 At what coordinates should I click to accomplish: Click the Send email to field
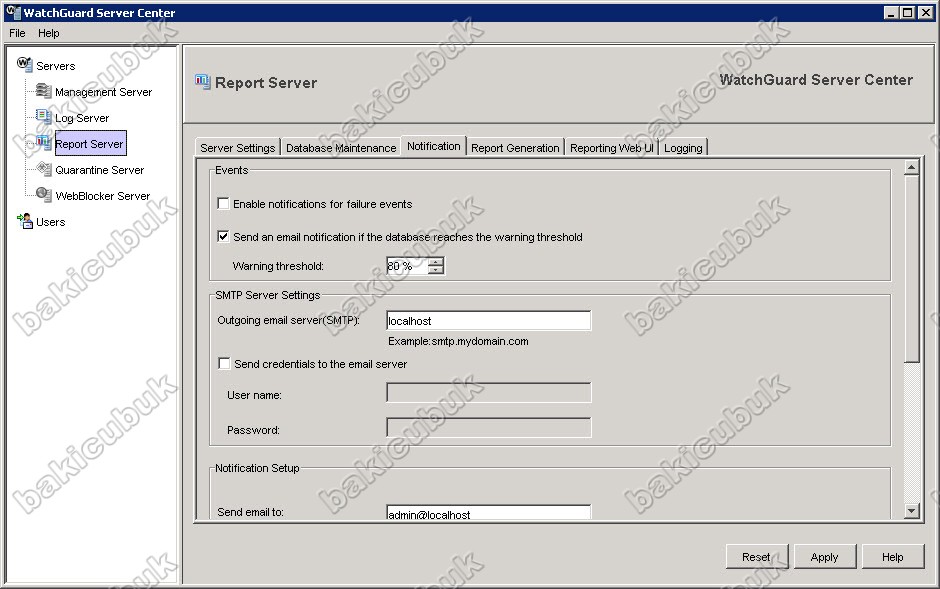pos(489,512)
